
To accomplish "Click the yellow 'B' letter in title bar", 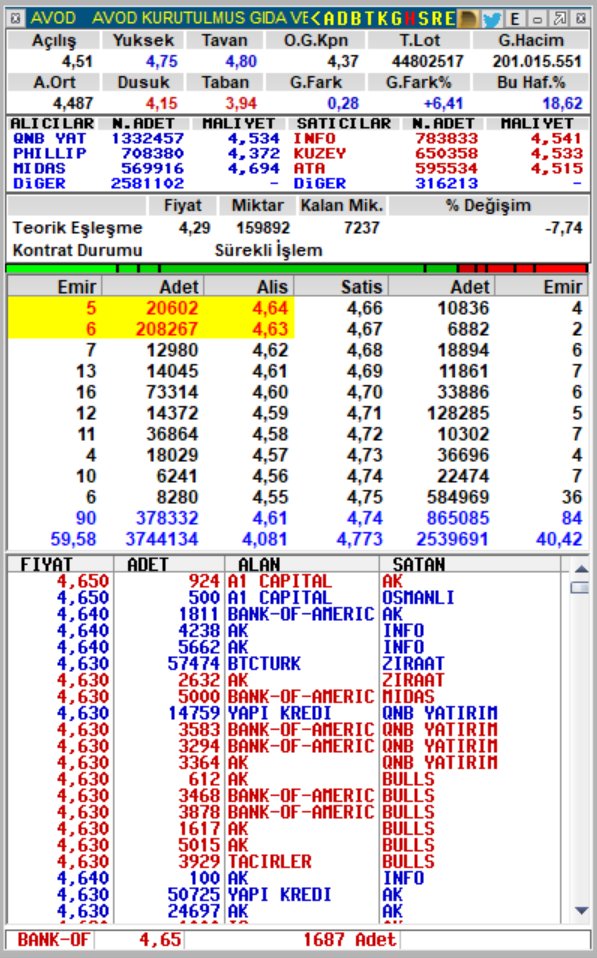I will point(355,18).
